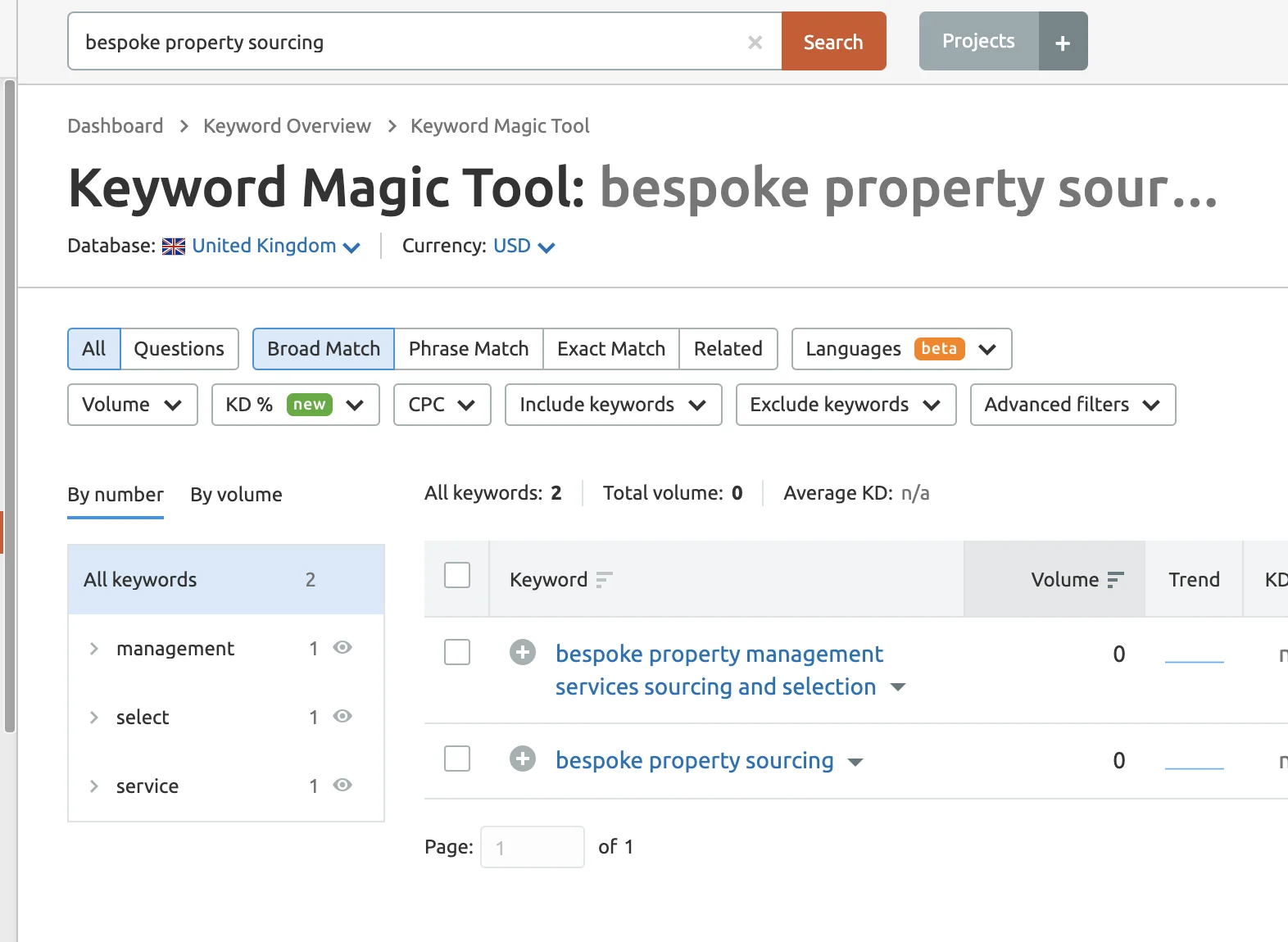This screenshot has width=1288, height=942.
Task: Open the bespoke property sourcing keyword link
Action: [x=695, y=760]
